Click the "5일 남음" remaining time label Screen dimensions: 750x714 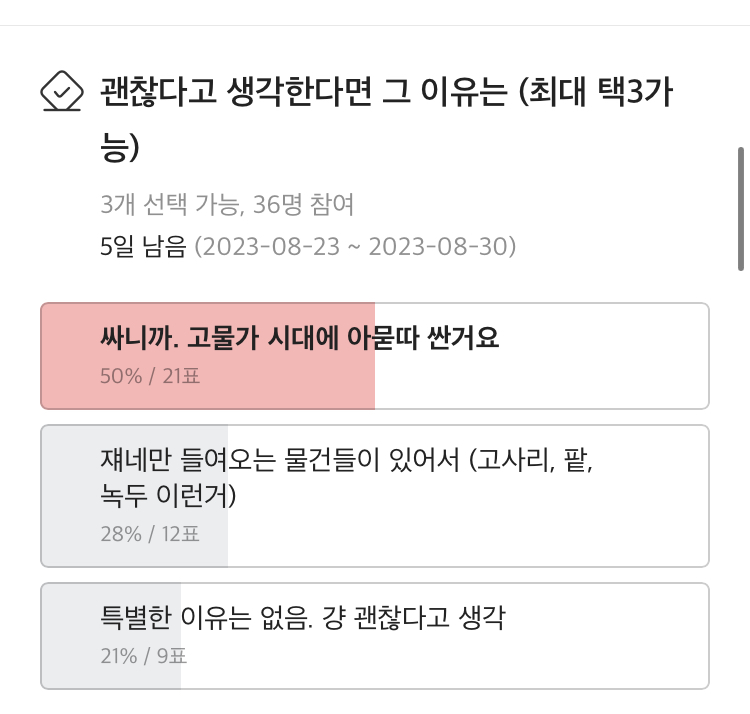tap(143, 246)
